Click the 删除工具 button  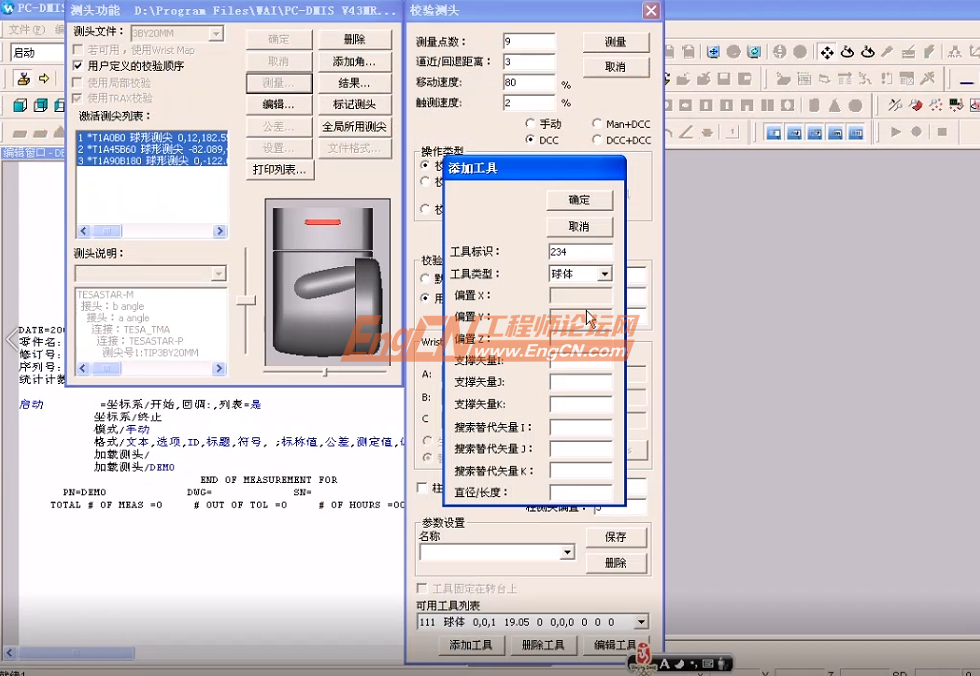[x=543, y=645]
